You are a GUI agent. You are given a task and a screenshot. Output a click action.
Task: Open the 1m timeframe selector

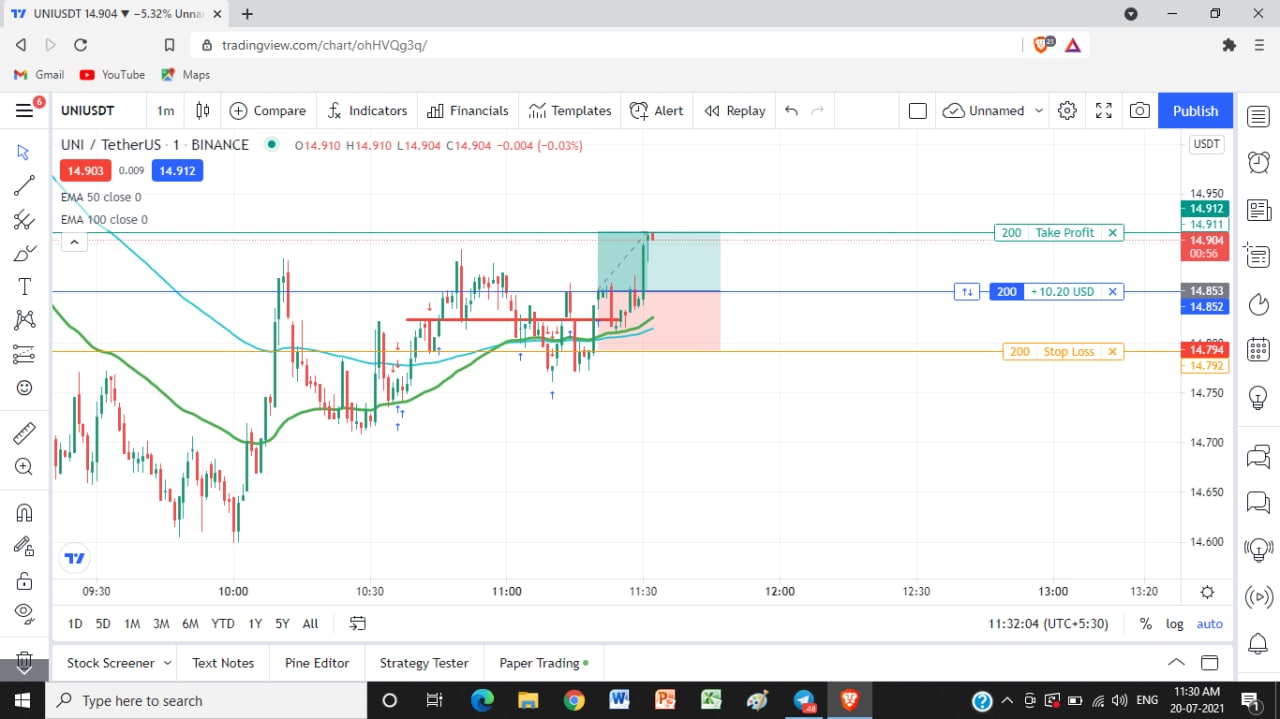tap(165, 111)
